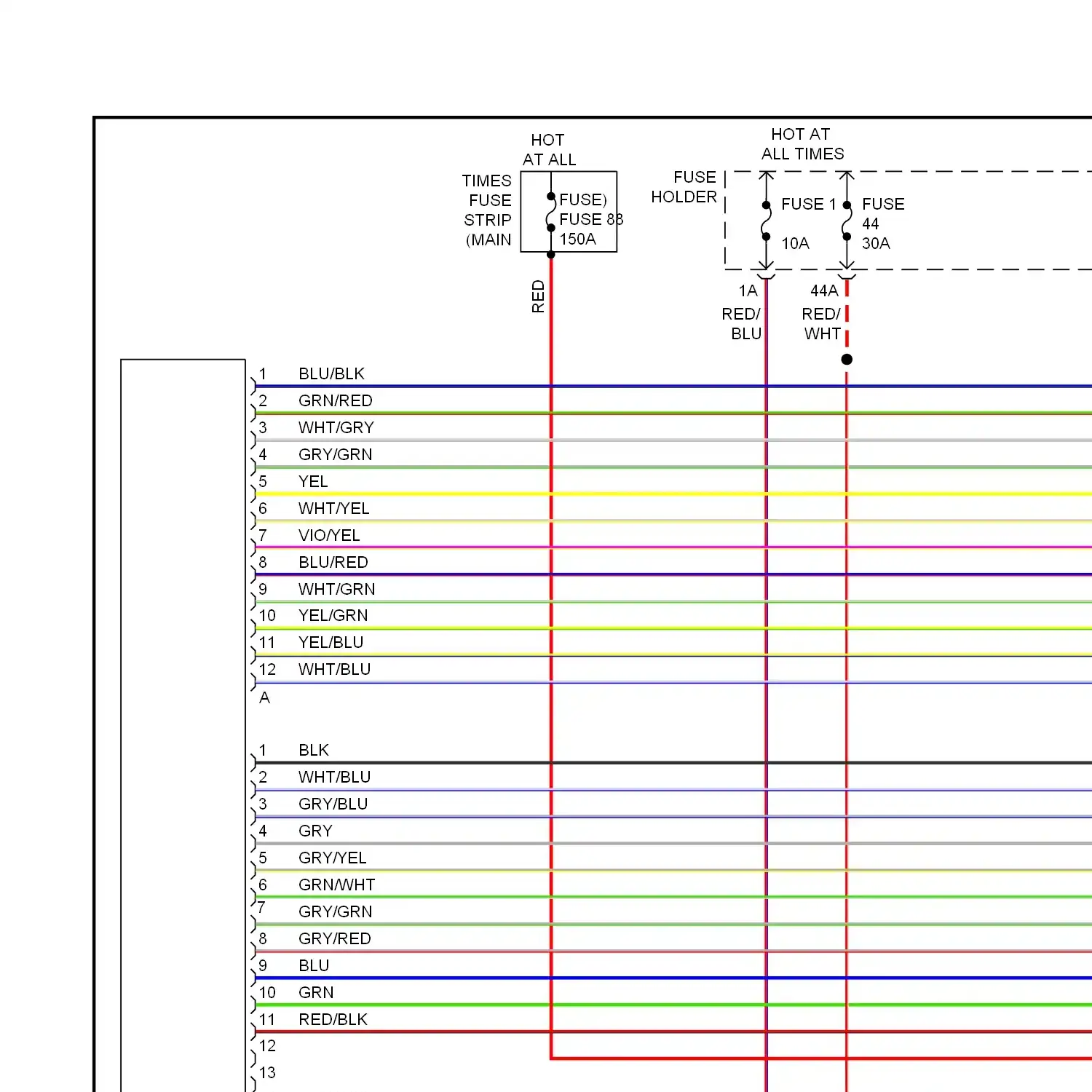The width and height of the screenshot is (1092, 1092).
Task: Select the FUSE HOLDER label
Action: point(684,187)
